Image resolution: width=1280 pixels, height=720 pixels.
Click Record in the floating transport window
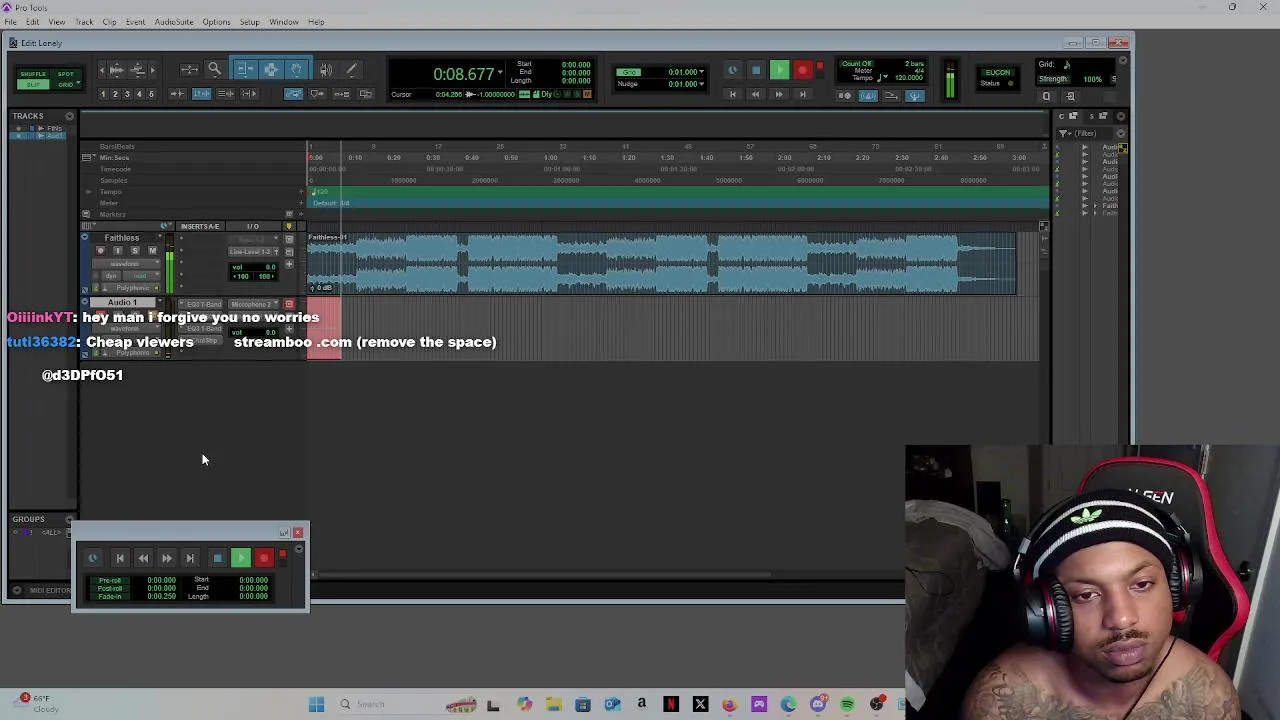[x=263, y=558]
